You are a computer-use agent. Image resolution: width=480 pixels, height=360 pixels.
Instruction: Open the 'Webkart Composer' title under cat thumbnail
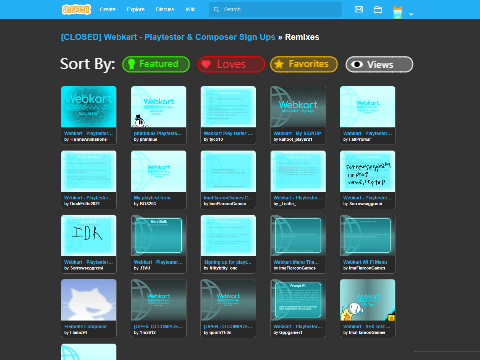click(x=85, y=327)
